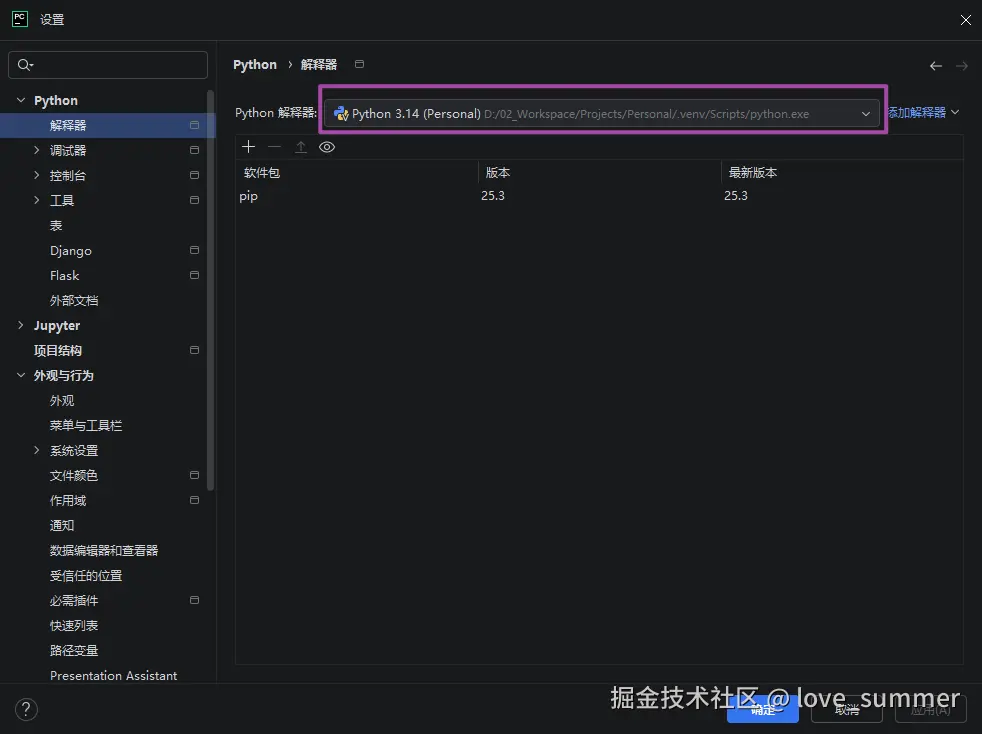
Task: Click the settings tree vertical scrollbar
Action: coord(210,290)
